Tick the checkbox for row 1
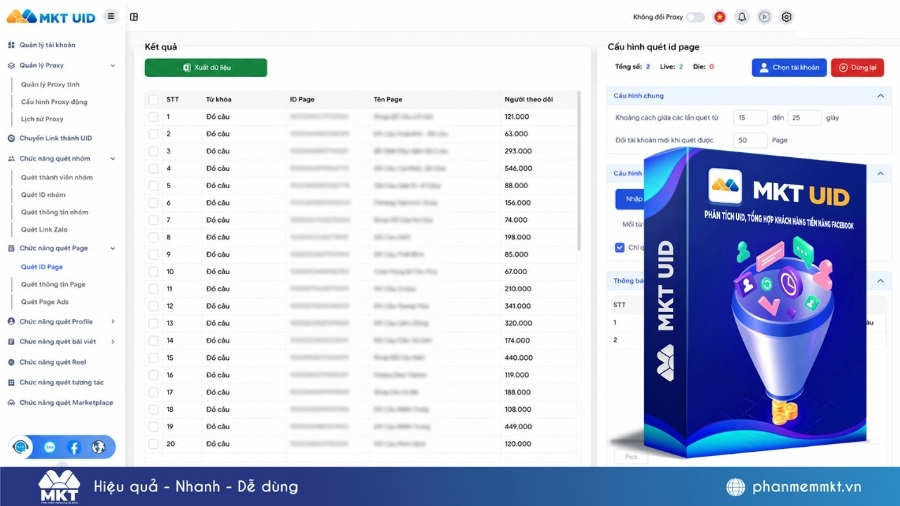The width and height of the screenshot is (900, 506). click(153, 117)
